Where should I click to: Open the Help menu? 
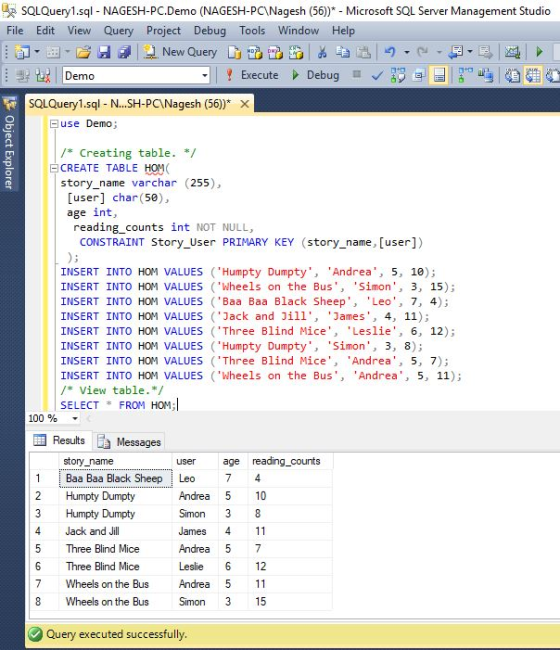pyautogui.click(x=343, y=31)
